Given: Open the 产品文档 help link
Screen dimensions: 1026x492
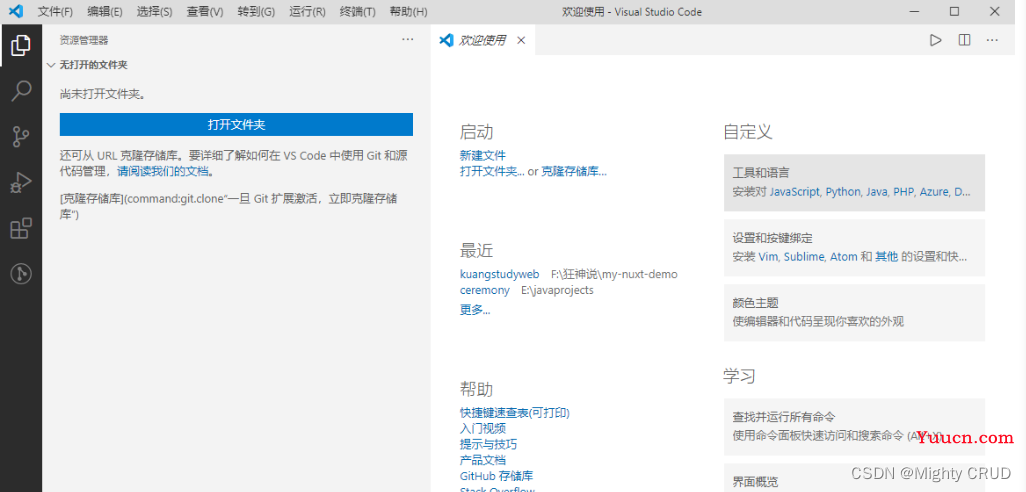Looking at the screenshot, I should point(483,460).
